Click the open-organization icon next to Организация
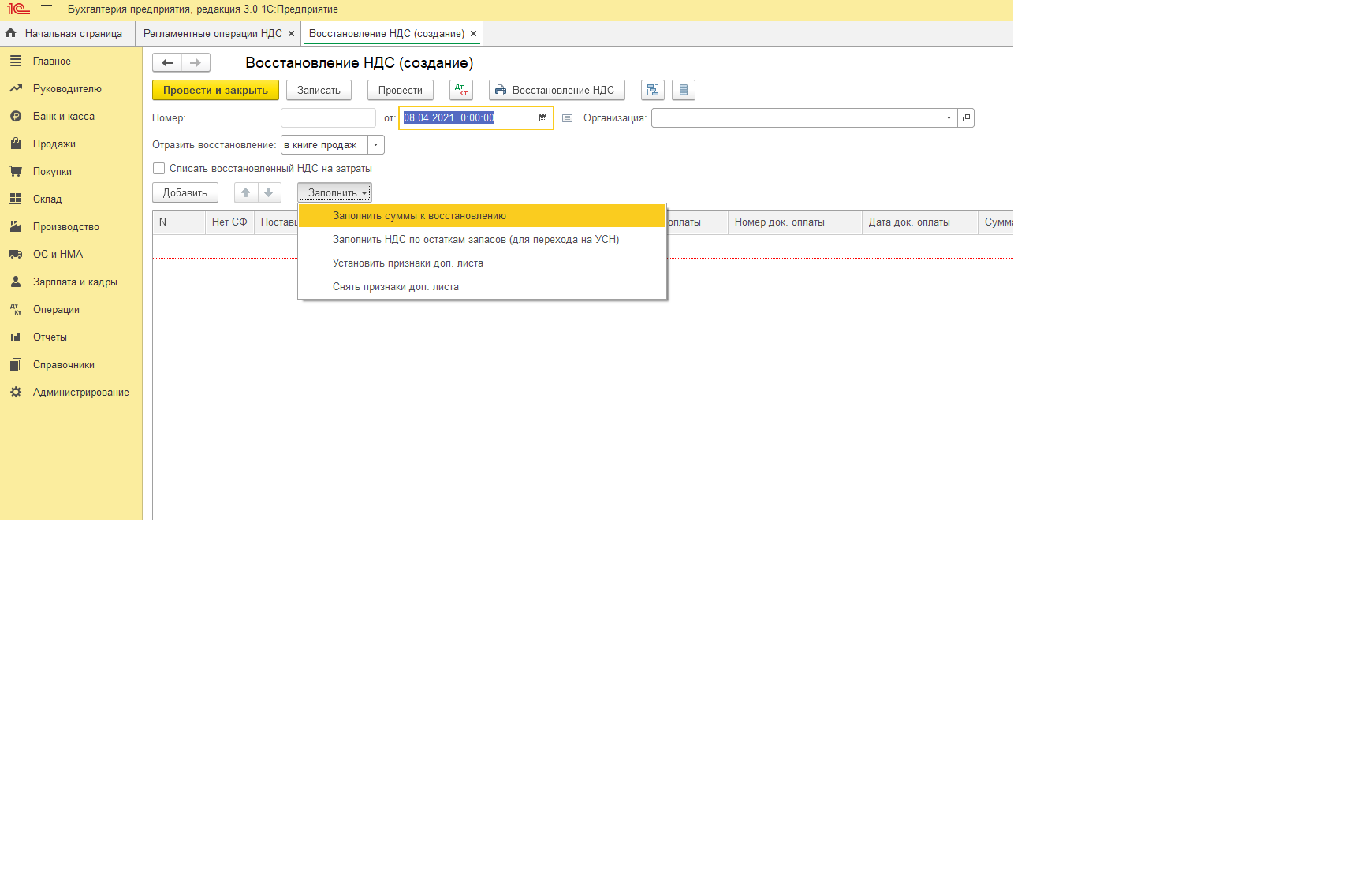1372x880 pixels. coord(966,118)
